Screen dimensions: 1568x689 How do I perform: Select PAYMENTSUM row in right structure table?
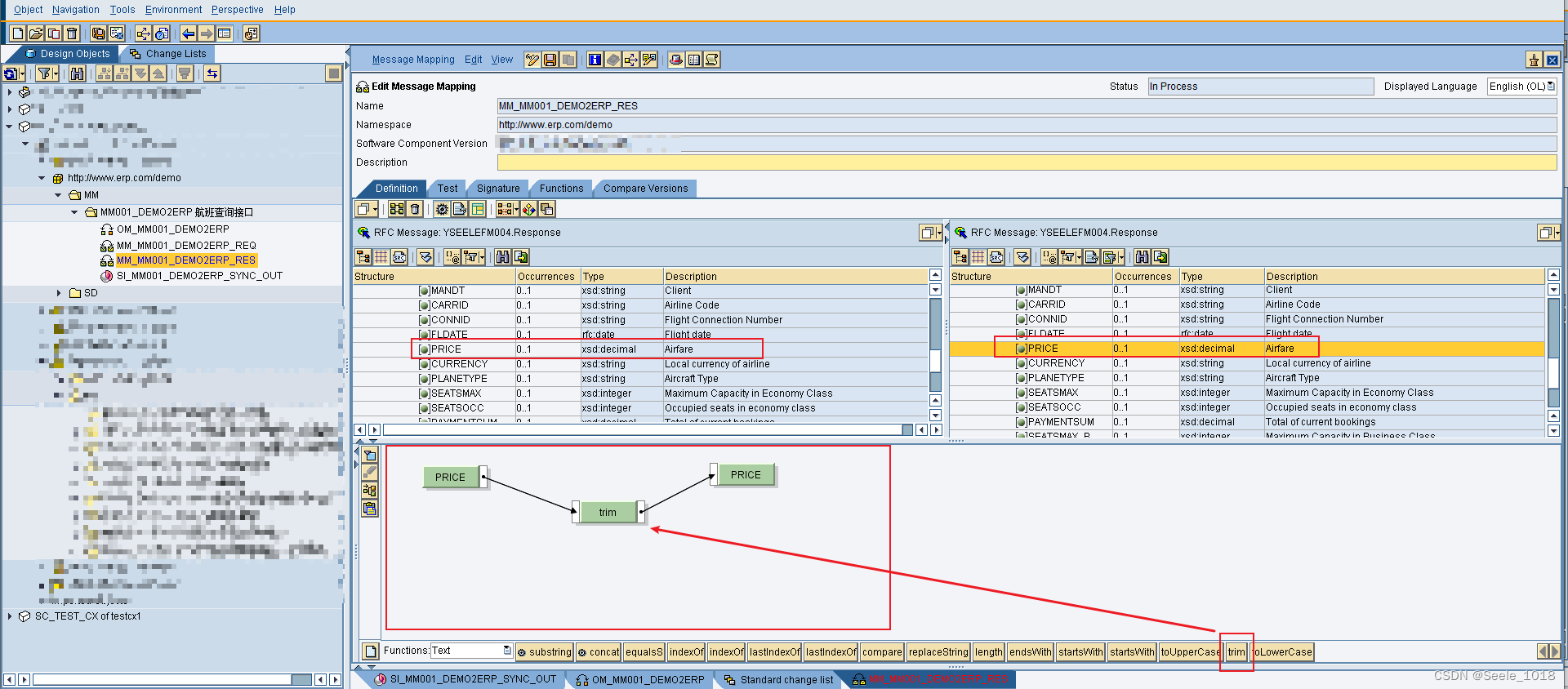pyautogui.click(x=1247, y=422)
